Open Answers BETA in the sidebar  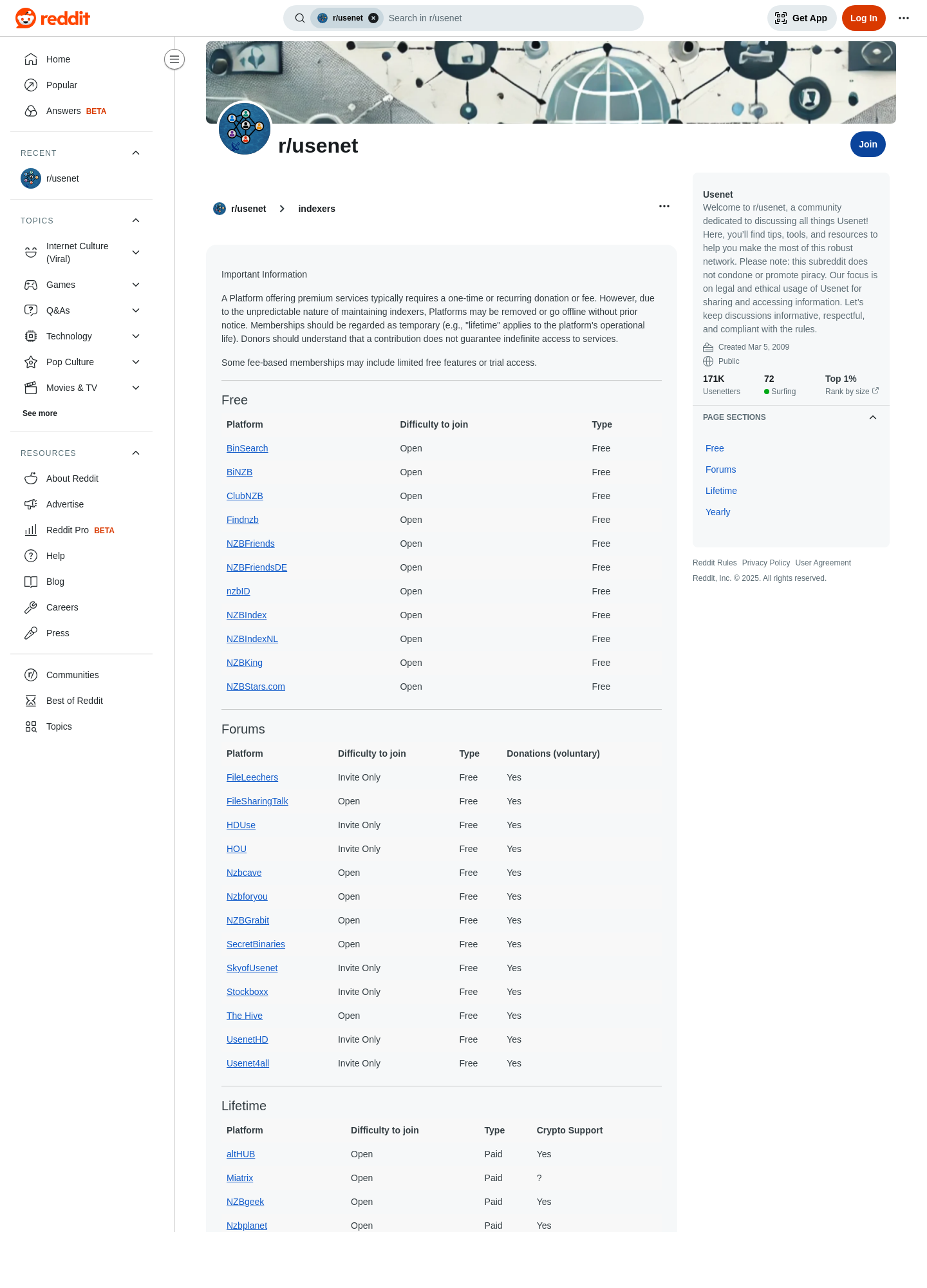pyautogui.click(x=82, y=111)
